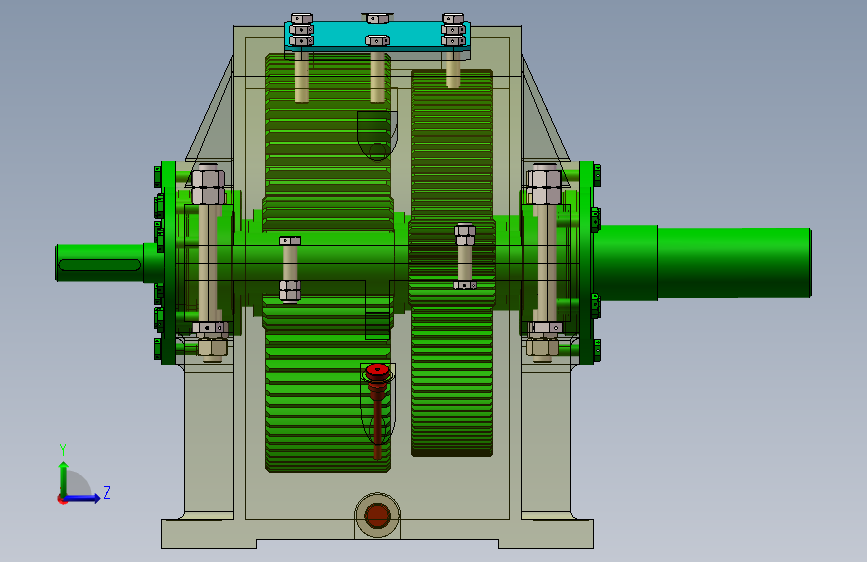Viewport: 867px width, 562px height.
Task: Select the brown drain plug at the housing bottom
Action: pyautogui.click(x=378, y=516)
